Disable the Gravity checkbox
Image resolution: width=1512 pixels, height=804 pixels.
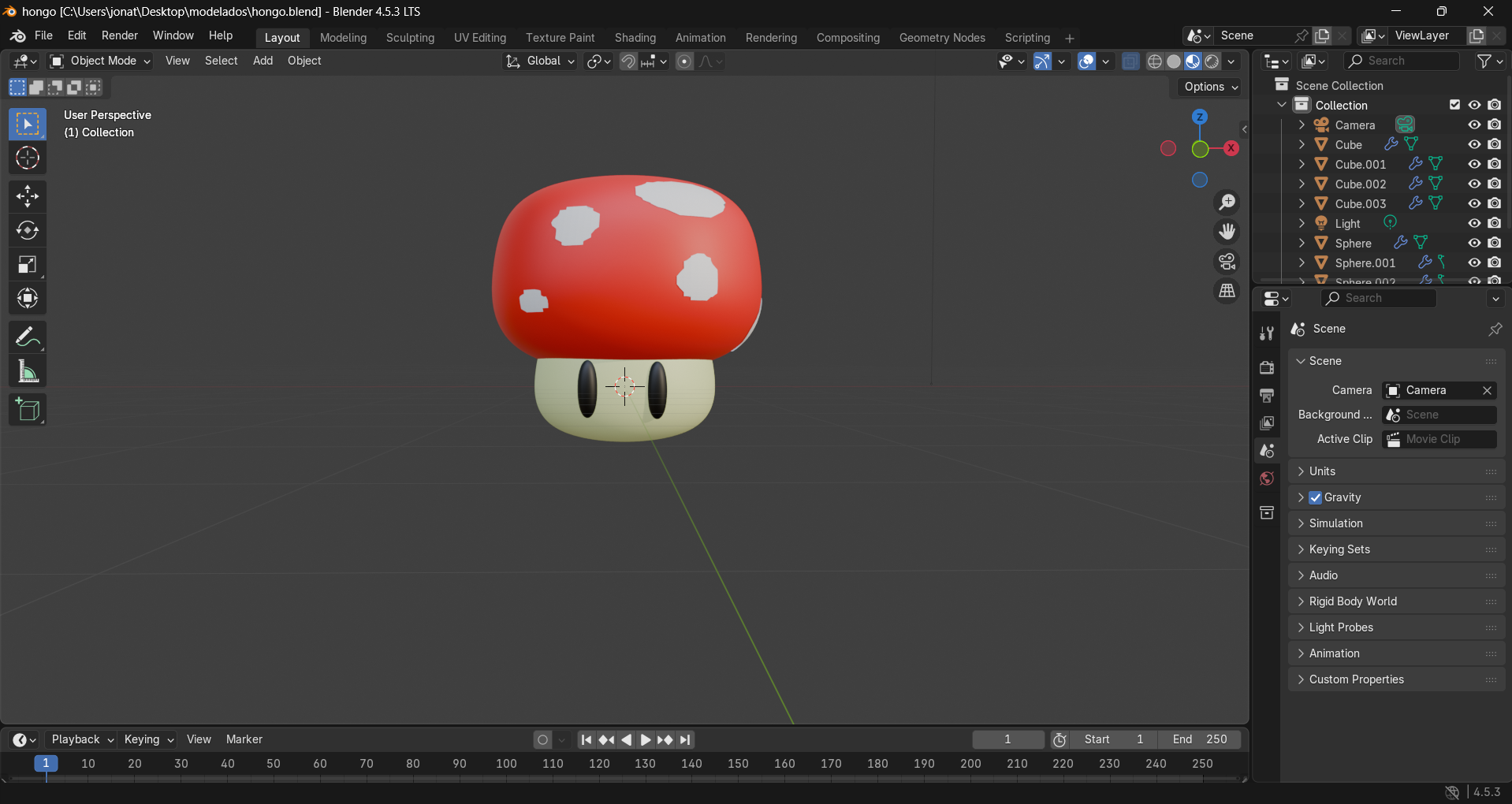click(1315, 497)
